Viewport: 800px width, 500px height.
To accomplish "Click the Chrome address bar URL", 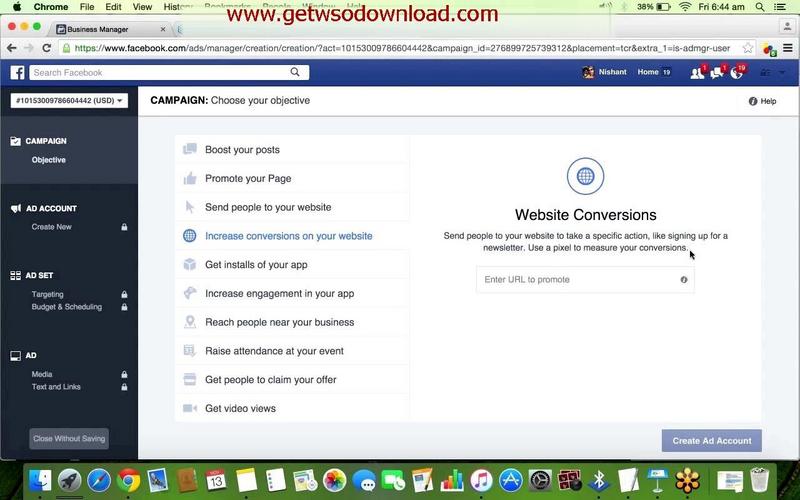I will coord(402,48).
